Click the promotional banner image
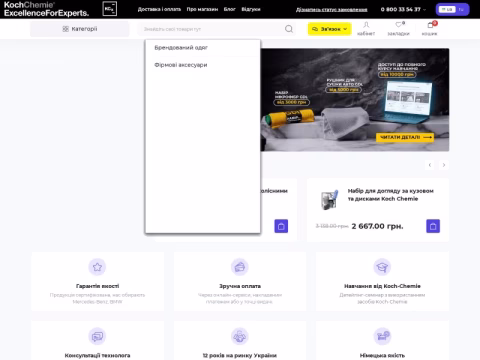 (355, 100)
